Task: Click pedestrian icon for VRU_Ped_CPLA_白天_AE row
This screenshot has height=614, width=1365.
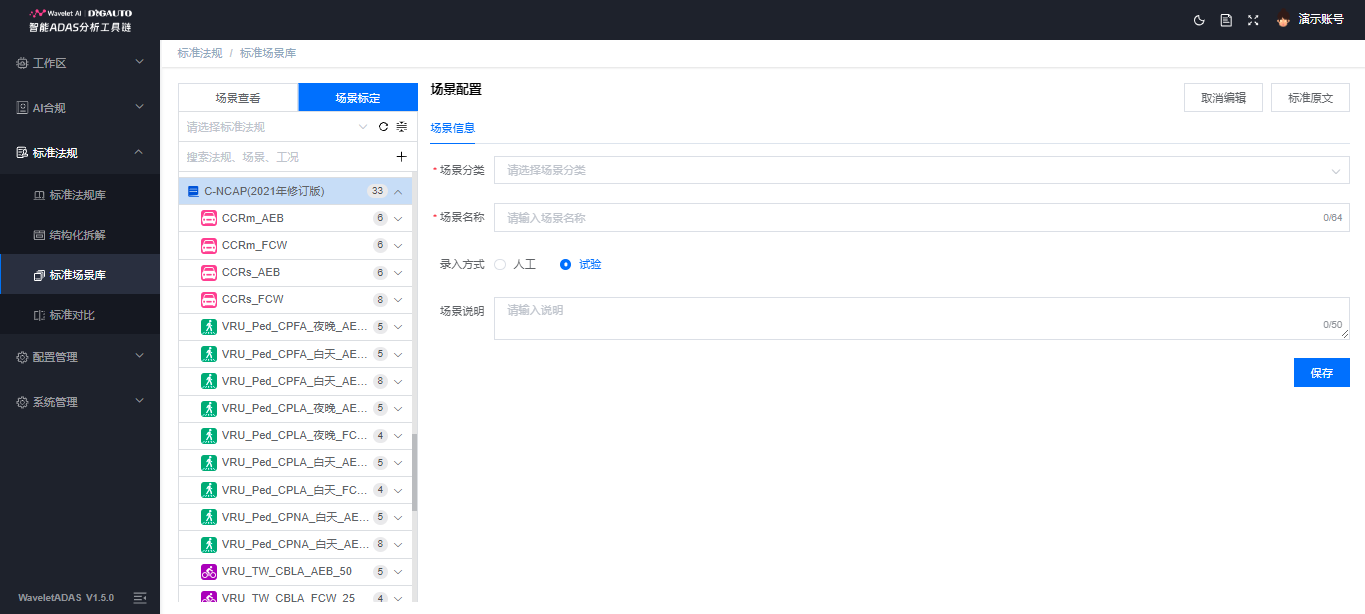Action: point(209,462)
